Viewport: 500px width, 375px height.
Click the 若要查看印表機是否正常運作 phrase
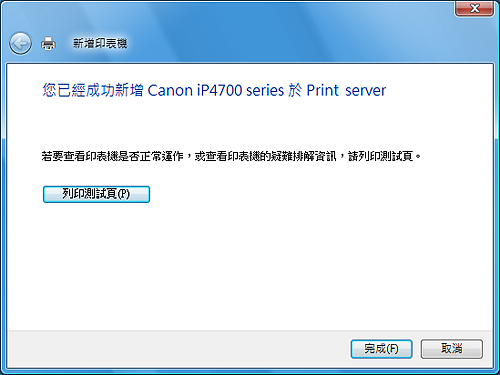[x=113, y=156]
